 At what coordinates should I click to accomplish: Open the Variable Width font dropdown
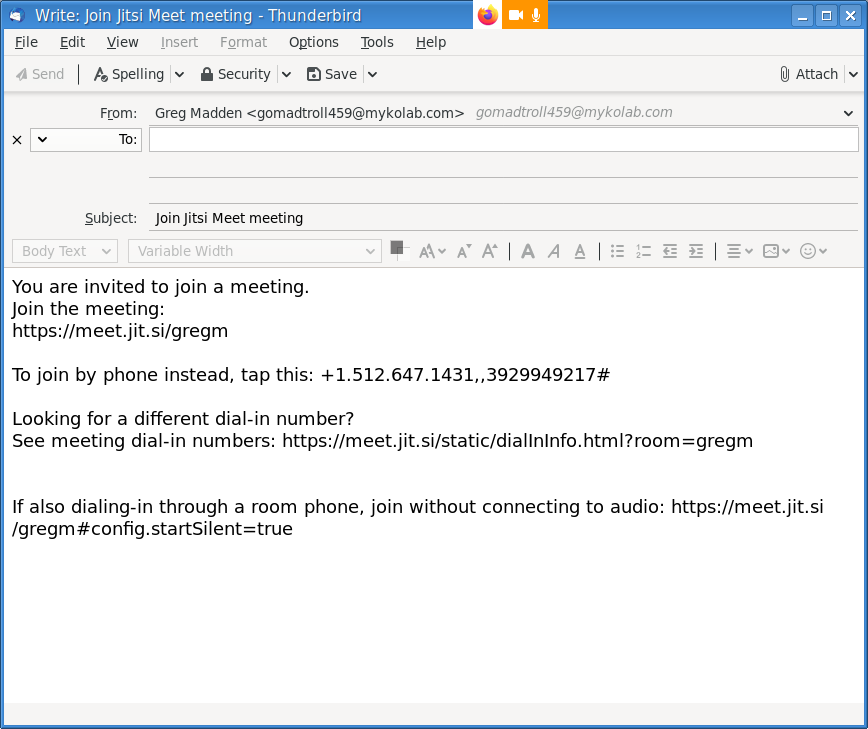click(x=255, y=251)
